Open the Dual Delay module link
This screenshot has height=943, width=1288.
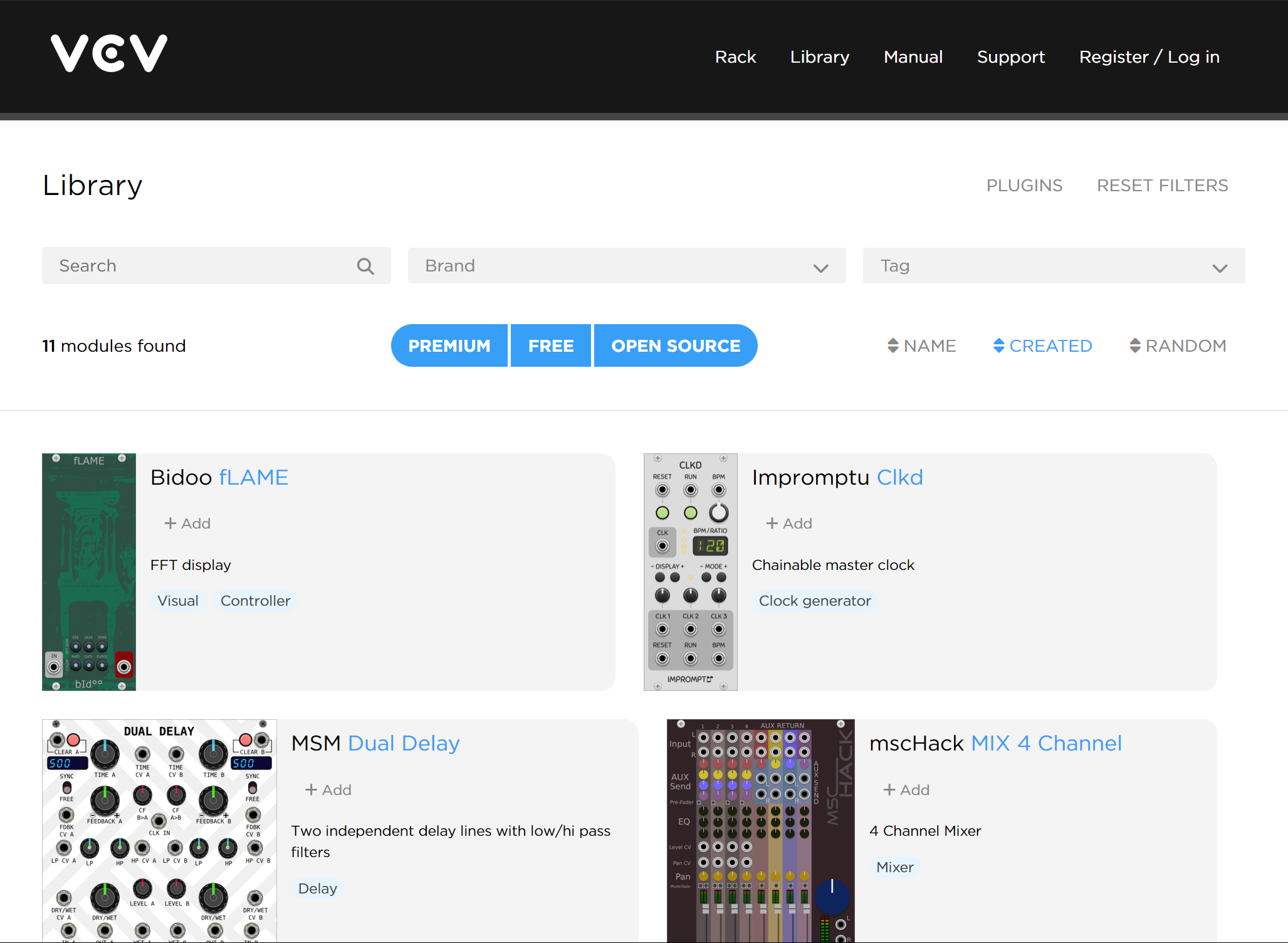coord(404,744)
